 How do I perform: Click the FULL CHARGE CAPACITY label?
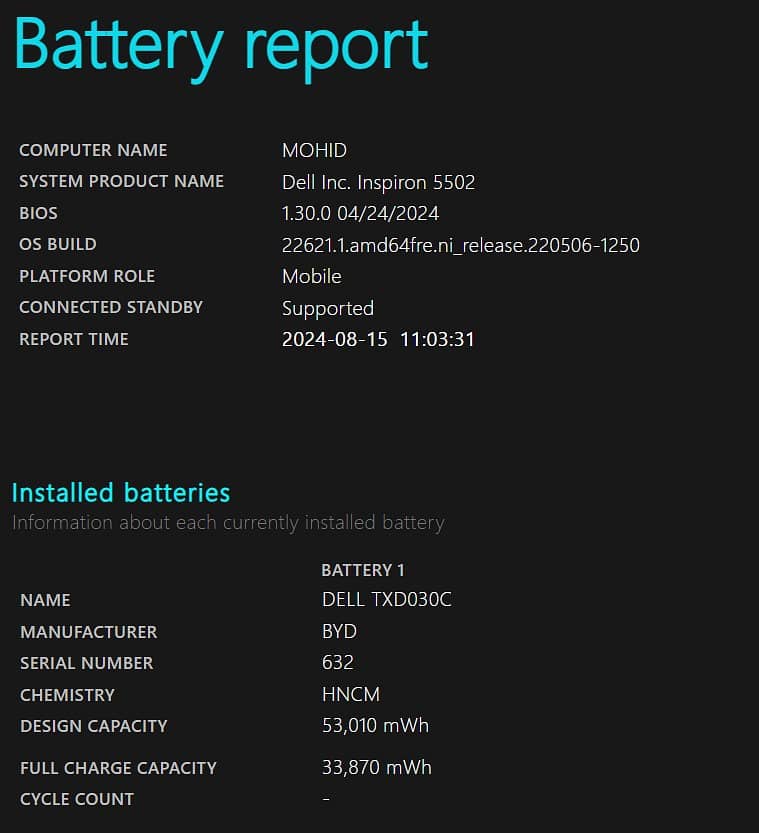[x=118, y=768]
